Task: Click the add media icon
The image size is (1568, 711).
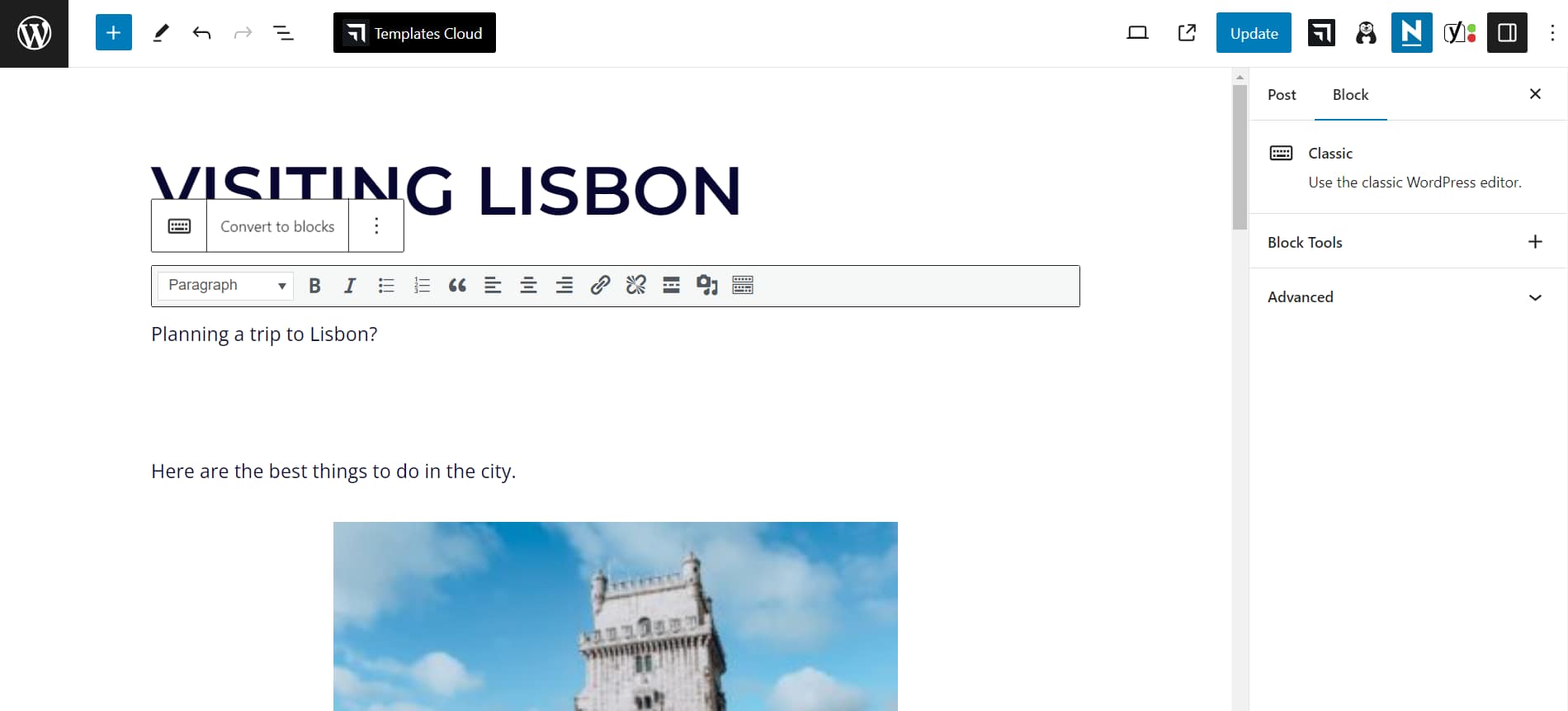Action: point(707,286)
